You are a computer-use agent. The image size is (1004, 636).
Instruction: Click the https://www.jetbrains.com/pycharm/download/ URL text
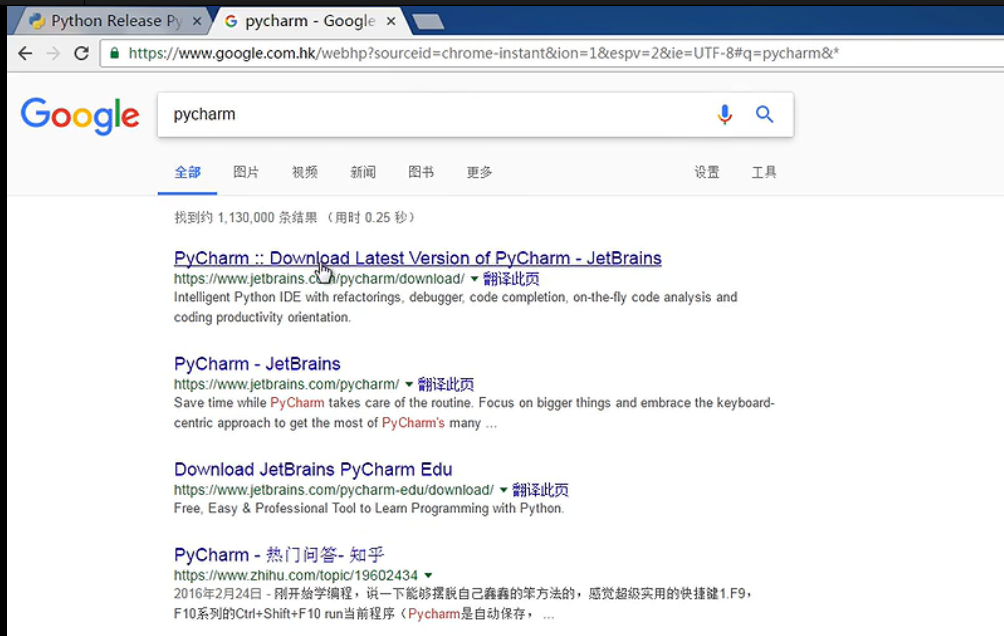319,279
